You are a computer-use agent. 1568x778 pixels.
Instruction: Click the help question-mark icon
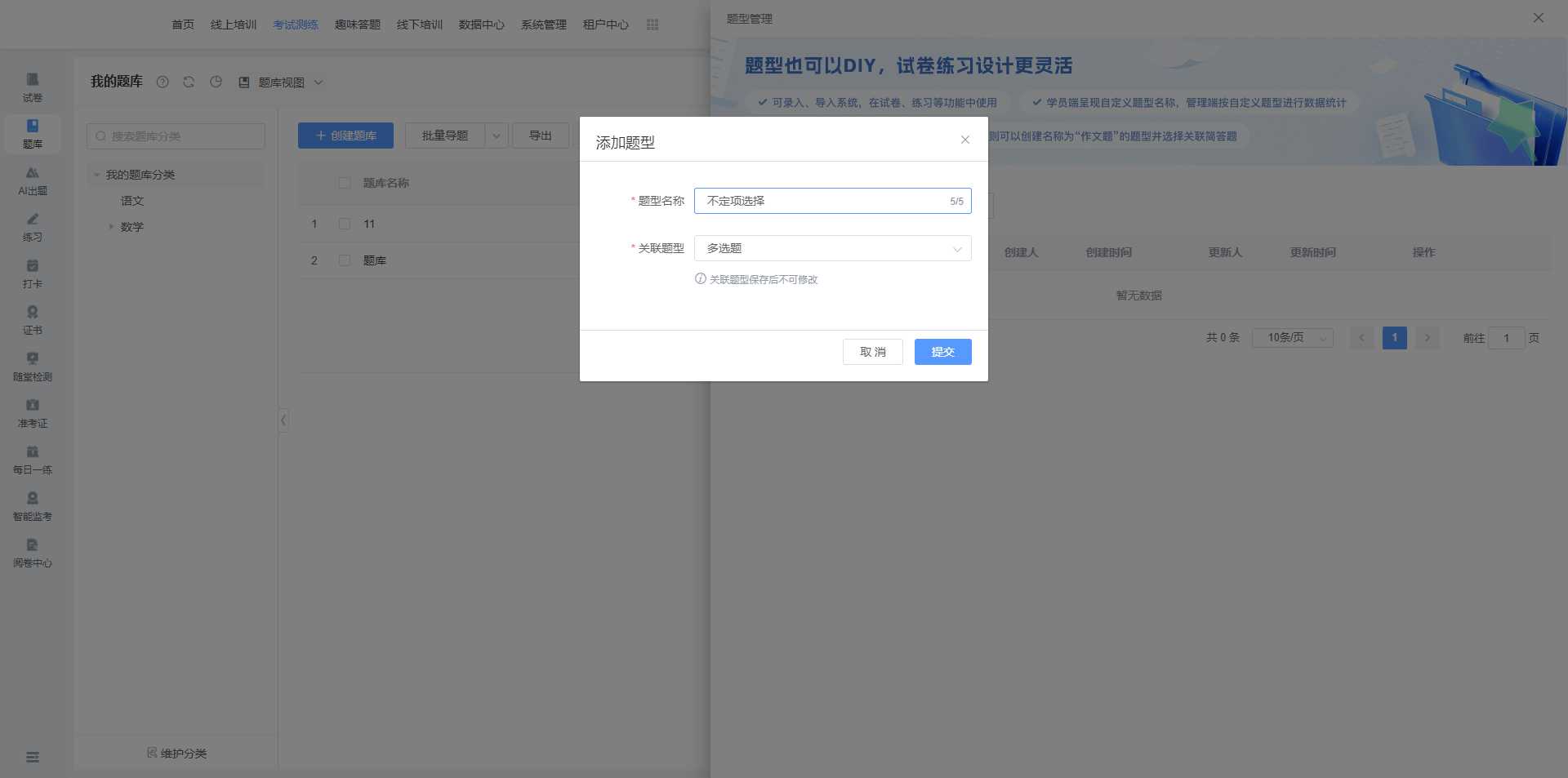click(163, 82)
